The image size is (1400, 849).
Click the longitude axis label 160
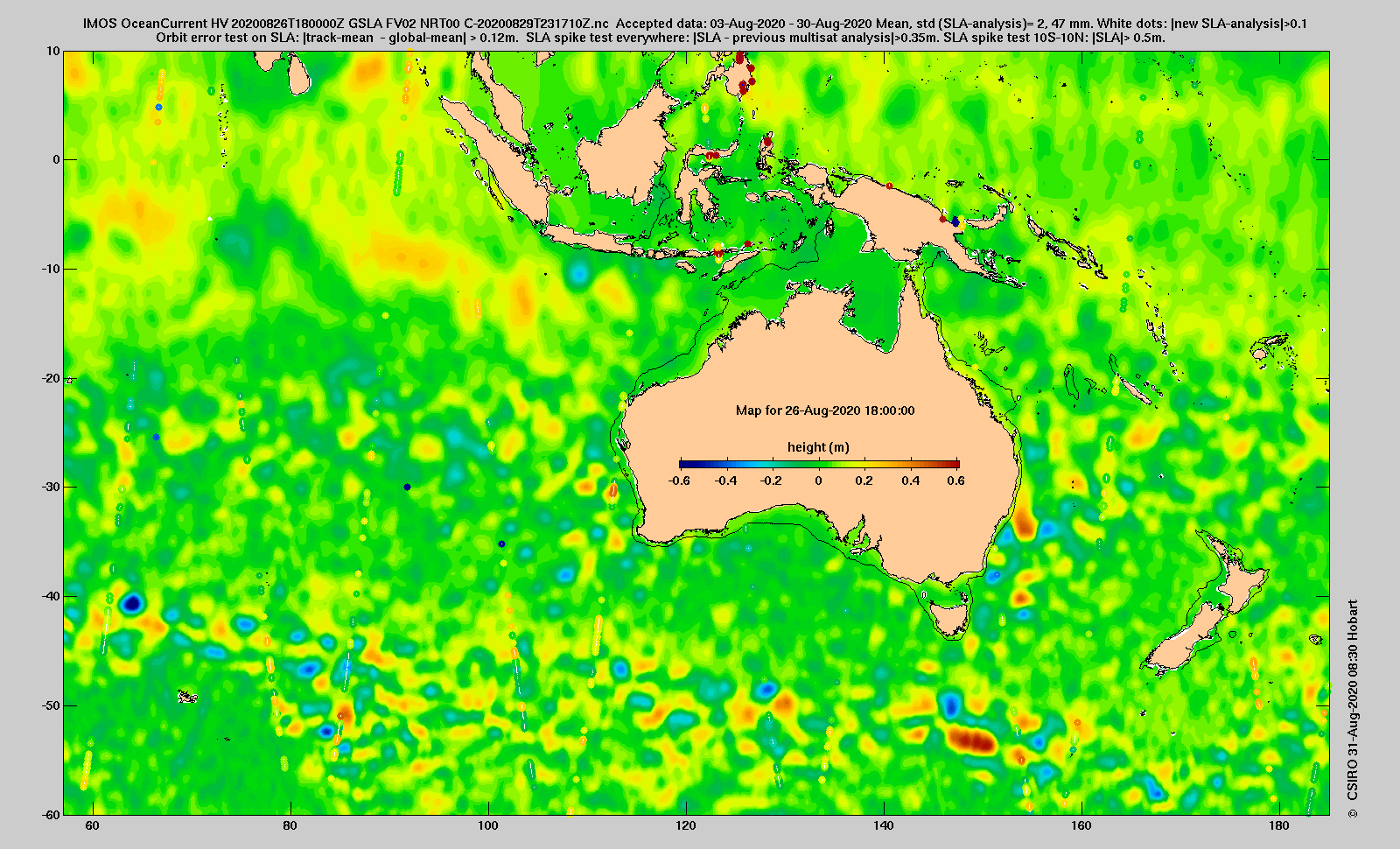pyautogui.click(x=1081, y=825)
